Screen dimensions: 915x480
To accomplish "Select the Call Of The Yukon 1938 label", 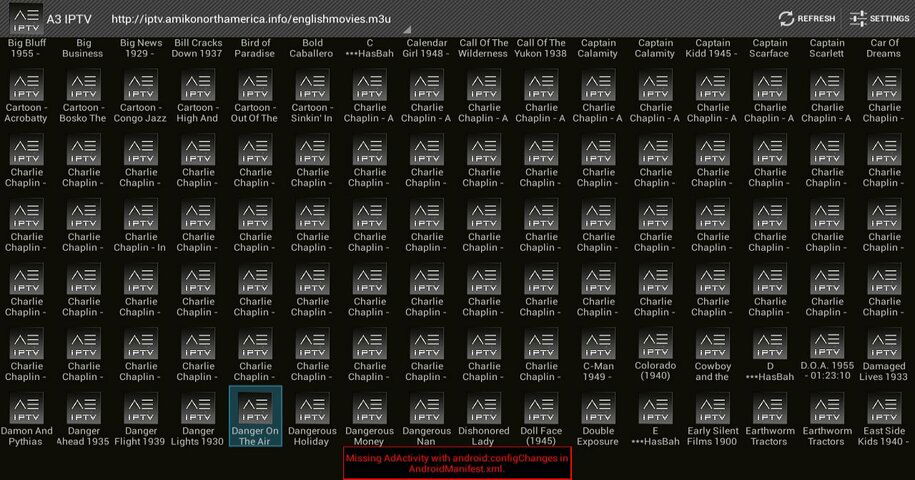I will coord(540,48).
